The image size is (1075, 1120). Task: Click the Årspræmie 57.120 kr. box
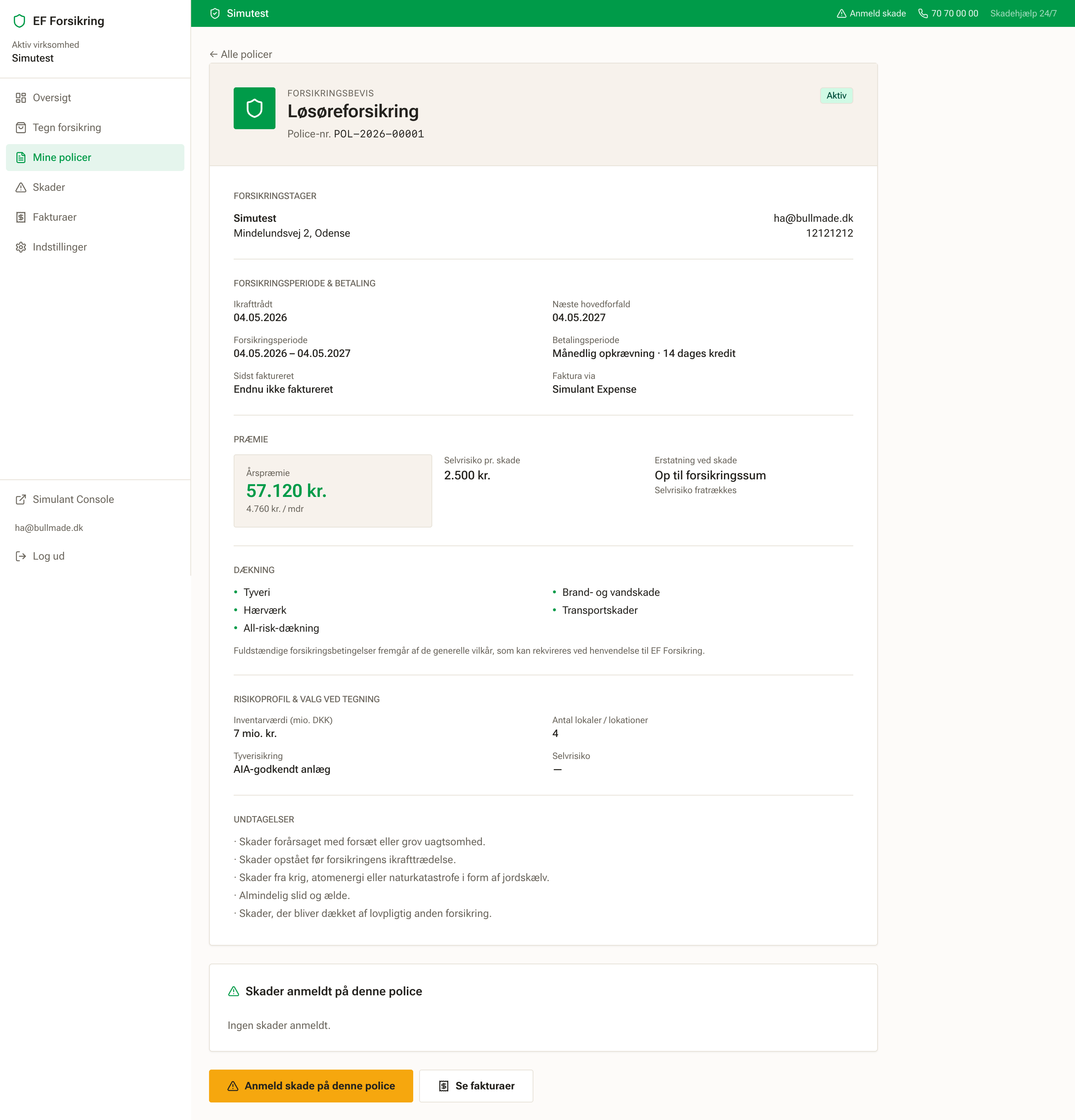(x=333, y=491)
